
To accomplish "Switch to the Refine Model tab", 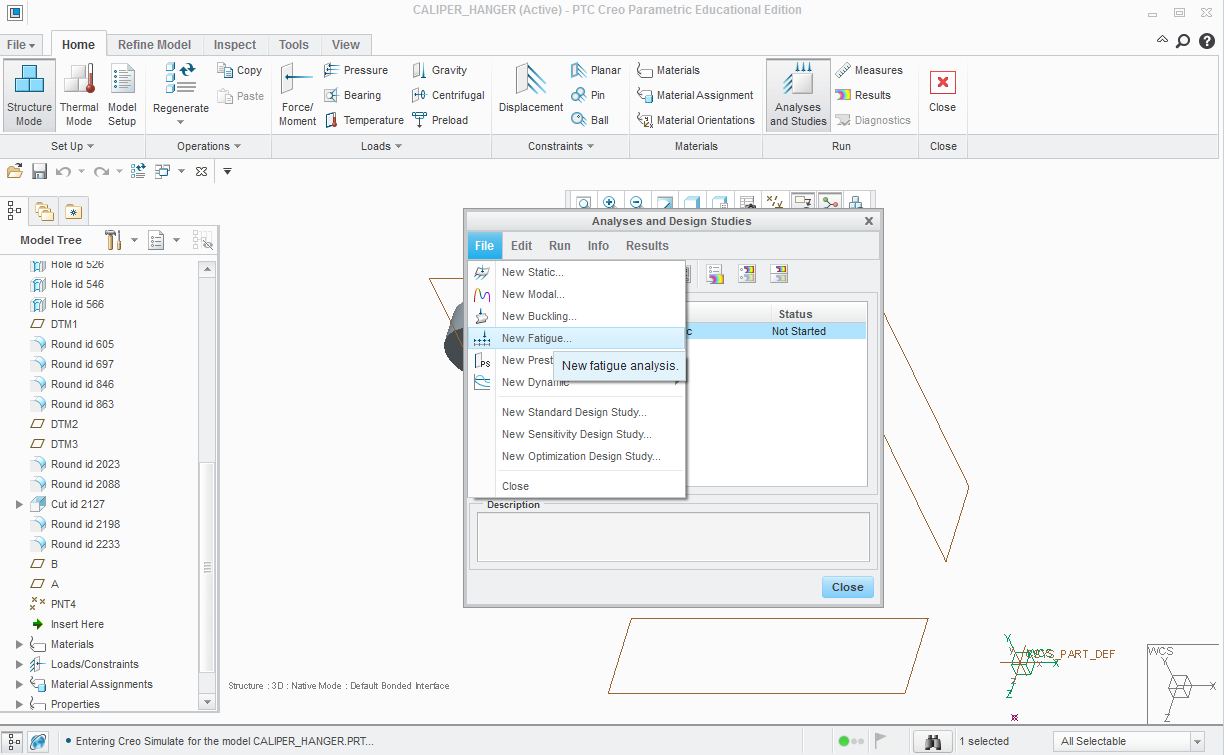I will pos(154,45).
